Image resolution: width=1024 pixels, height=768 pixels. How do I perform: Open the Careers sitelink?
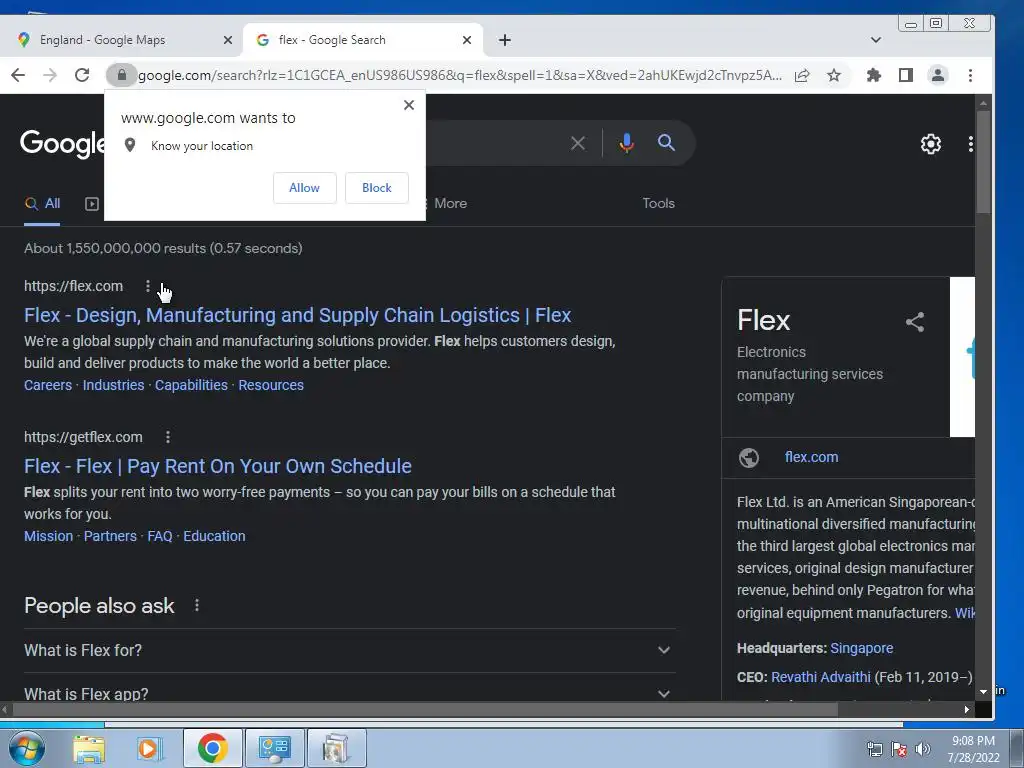pyautogui.click(x=48, y=385)
